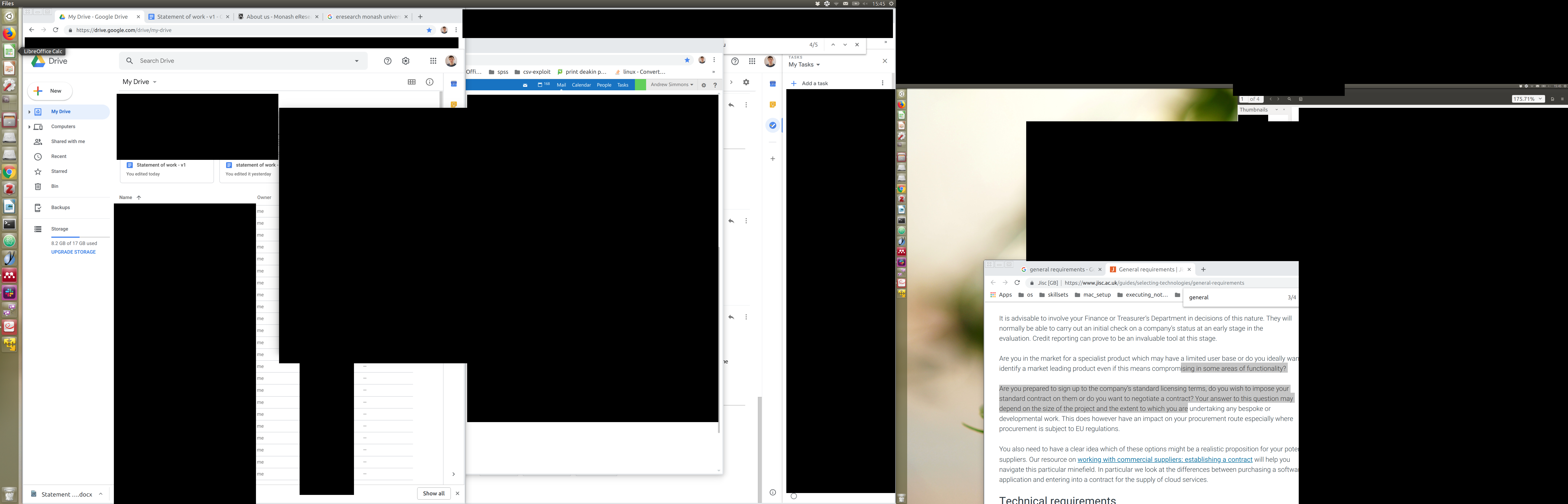Viewport: 1568px width, 504px height.
Task: Open Google apps grid in Drive
Action: (433, 61)
